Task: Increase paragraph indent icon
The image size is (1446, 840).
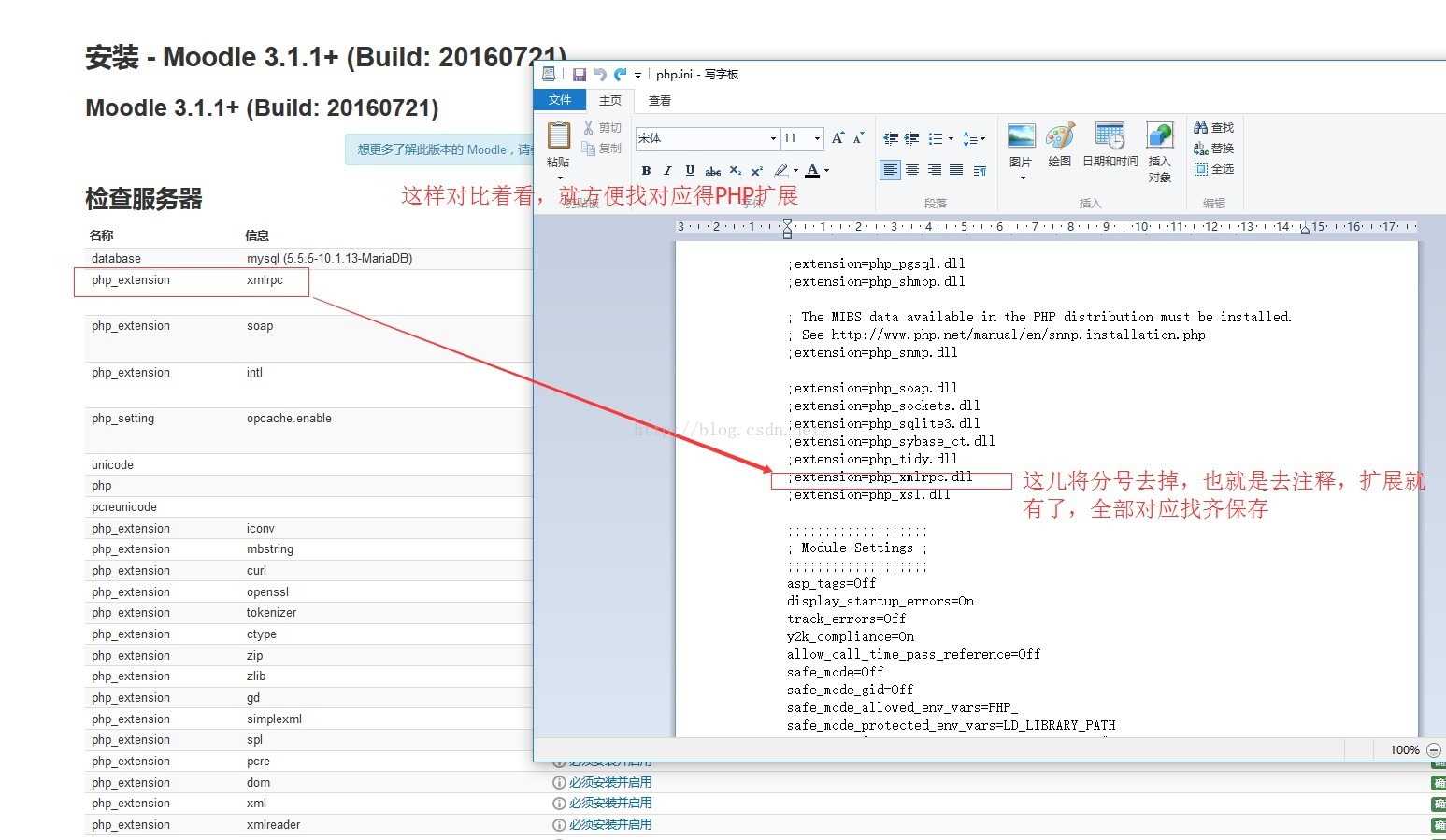Action: click(912, 138)
